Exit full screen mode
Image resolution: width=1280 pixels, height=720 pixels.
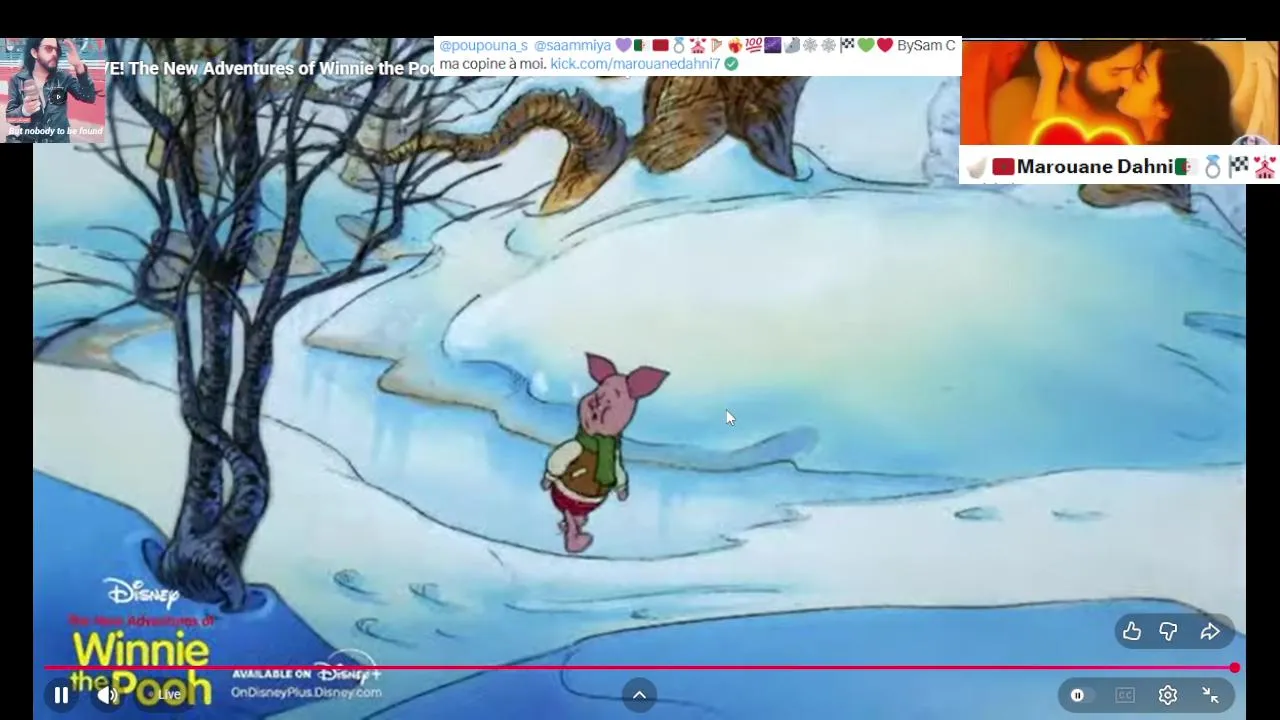pyautogui.click(x=1210, y=695)
